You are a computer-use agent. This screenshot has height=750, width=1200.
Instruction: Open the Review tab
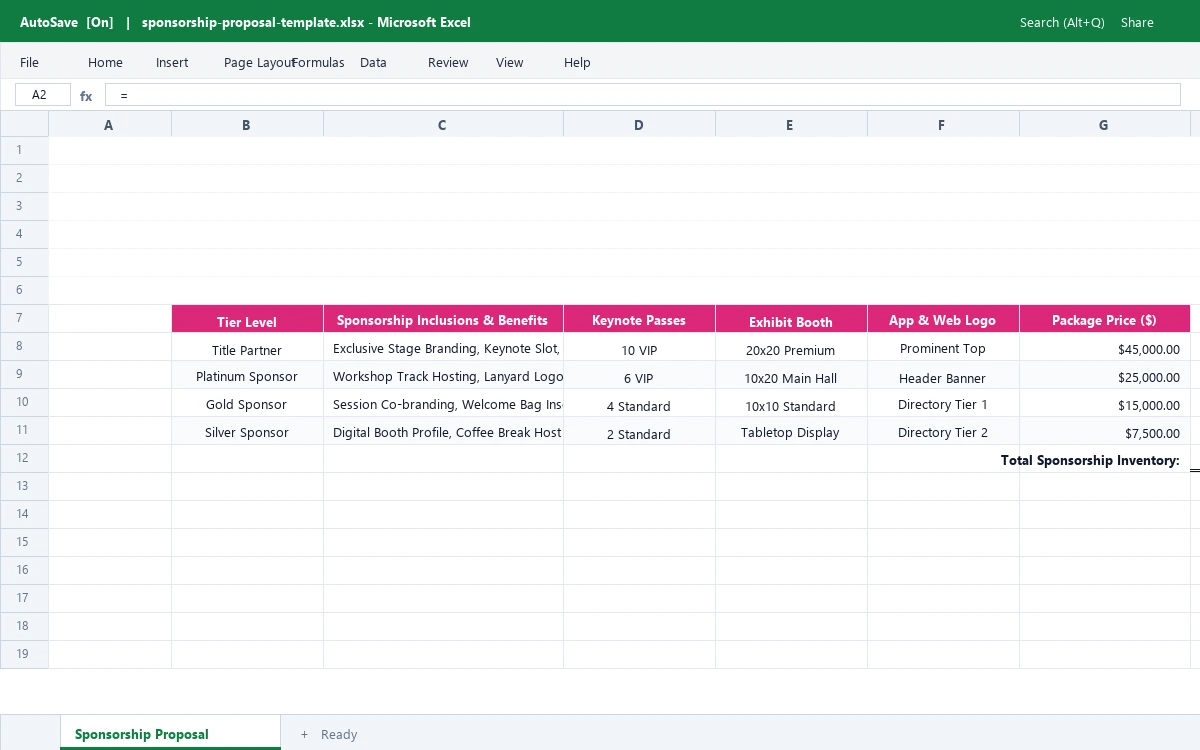448,62
